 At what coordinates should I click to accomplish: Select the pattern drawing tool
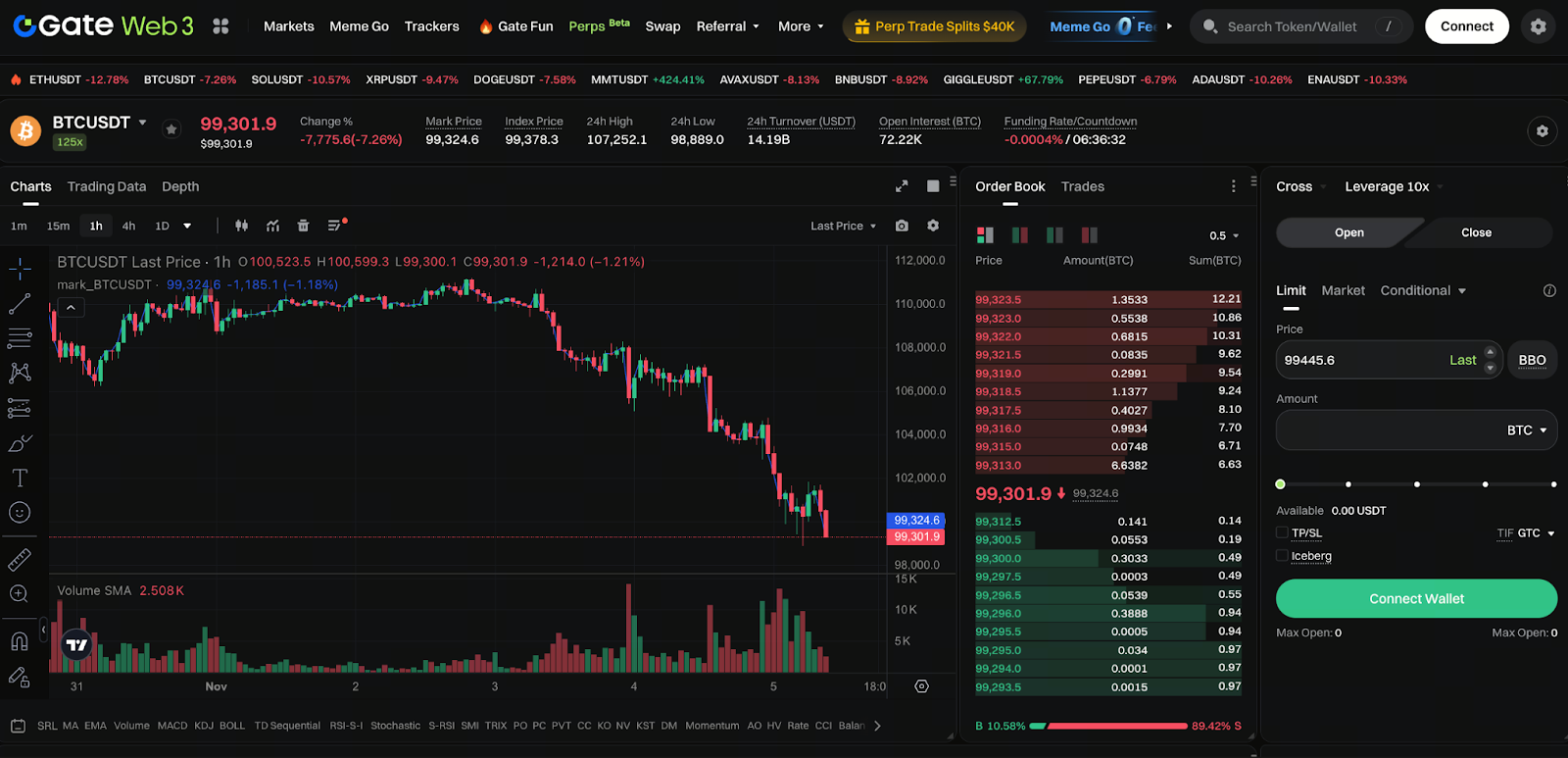point(20,373)
